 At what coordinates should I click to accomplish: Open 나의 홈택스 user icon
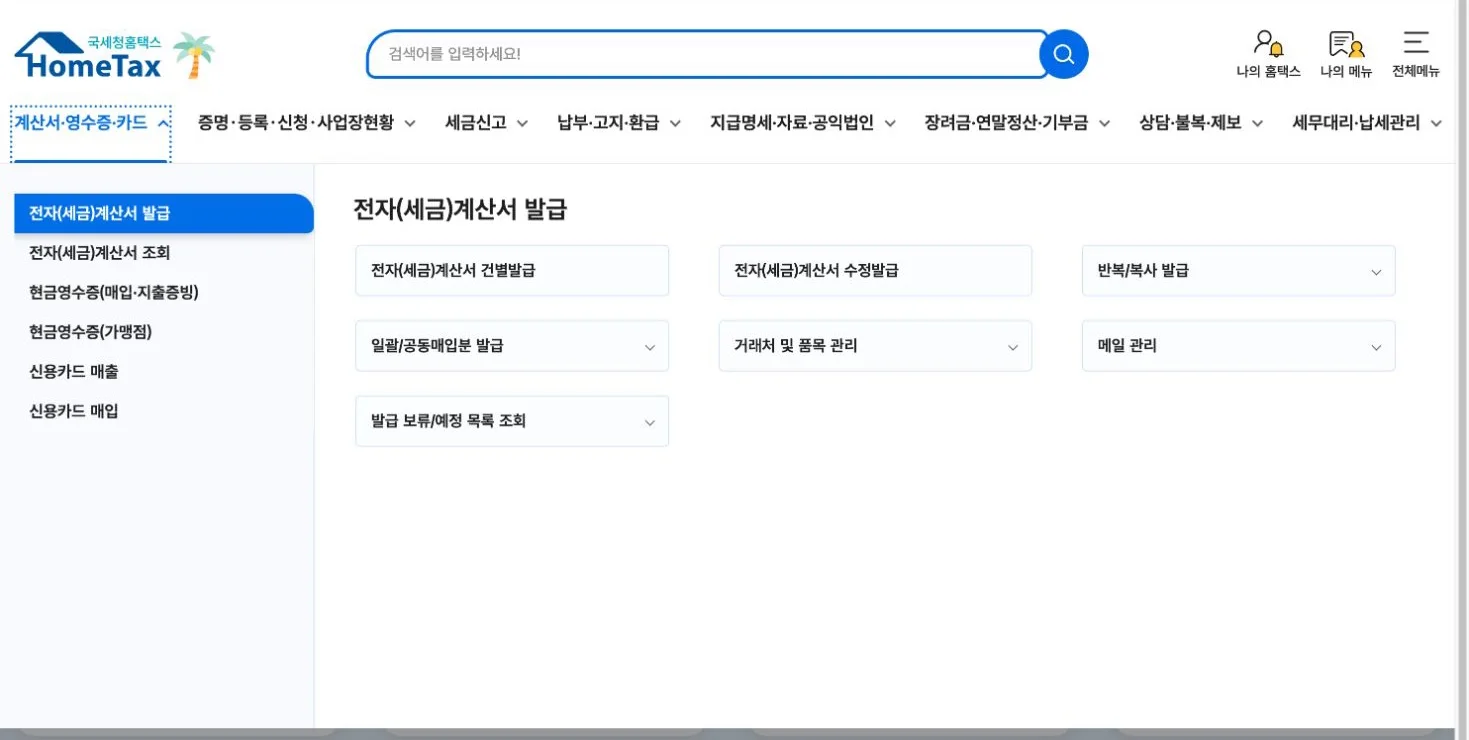click(1268, 55)
